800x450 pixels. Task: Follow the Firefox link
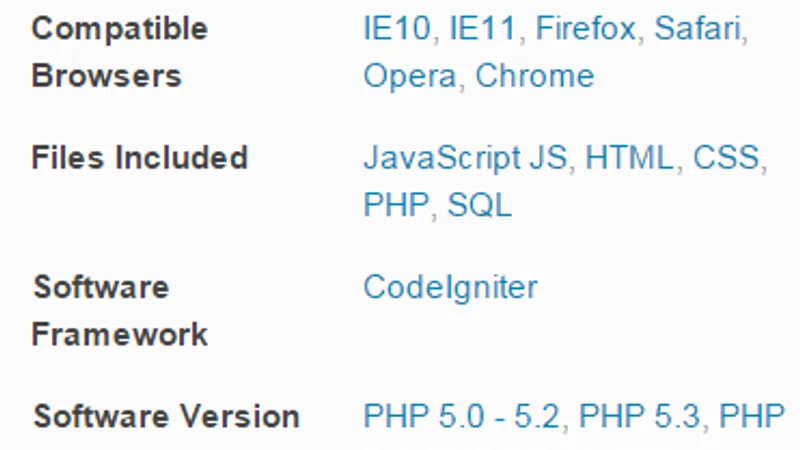tap(585, 28)
